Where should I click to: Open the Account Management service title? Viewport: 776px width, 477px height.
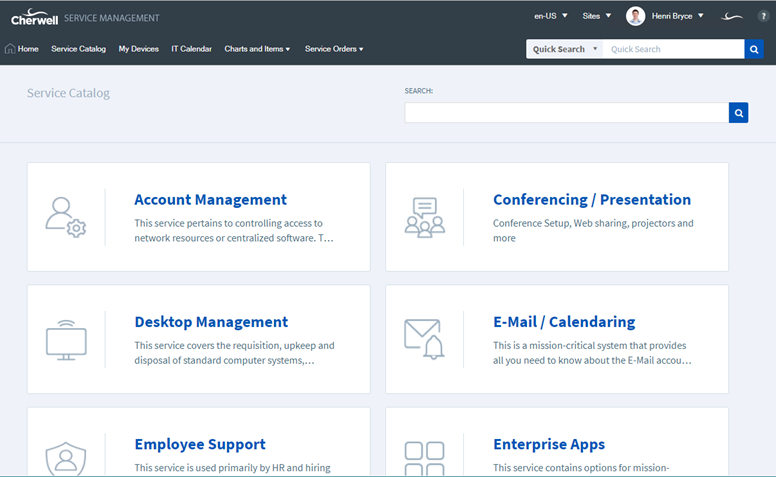(210, 199)
